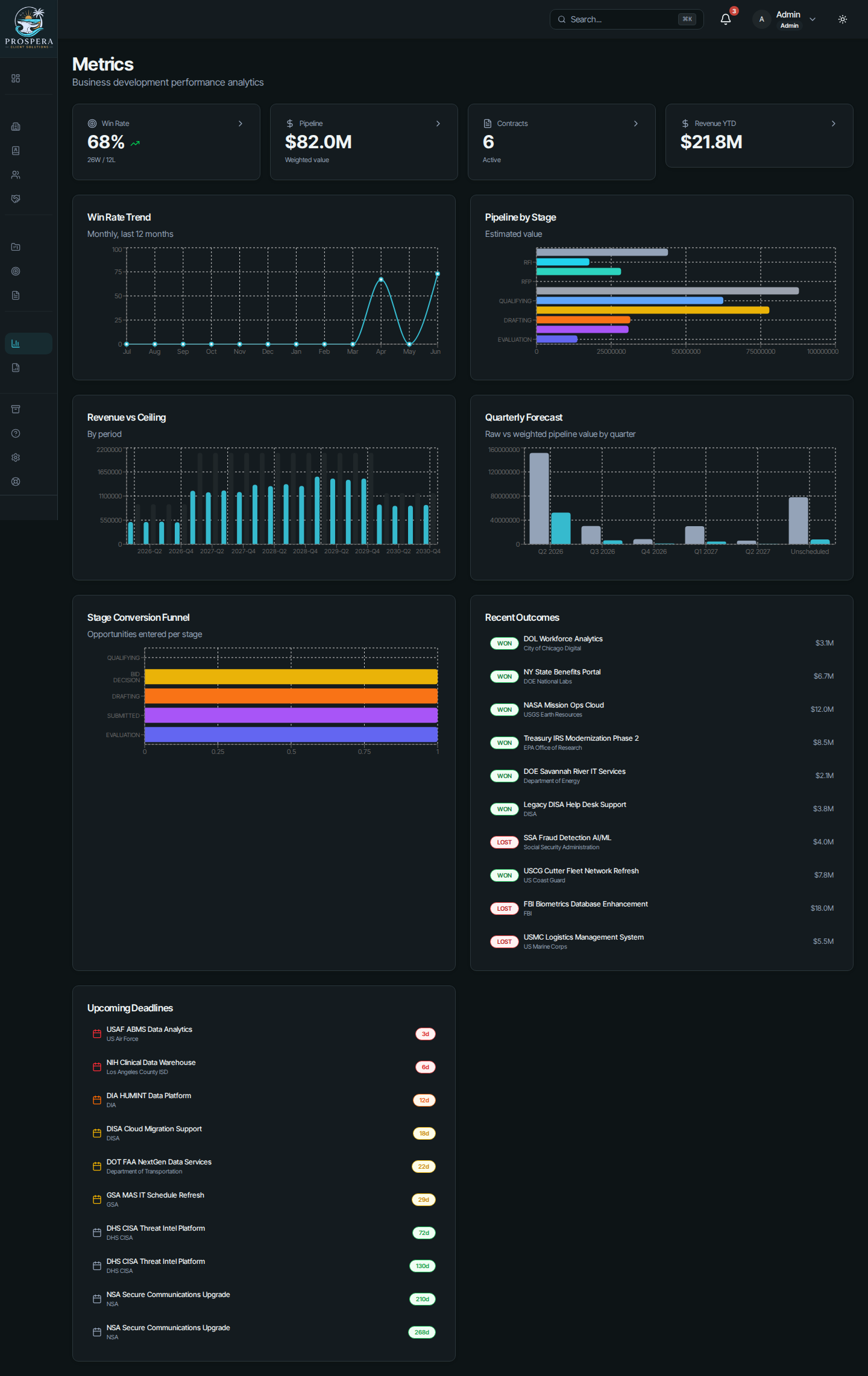Viewport: 868px width, 1376px height.
Task: Click the target icon on Win Rate card
Action: 92,124
